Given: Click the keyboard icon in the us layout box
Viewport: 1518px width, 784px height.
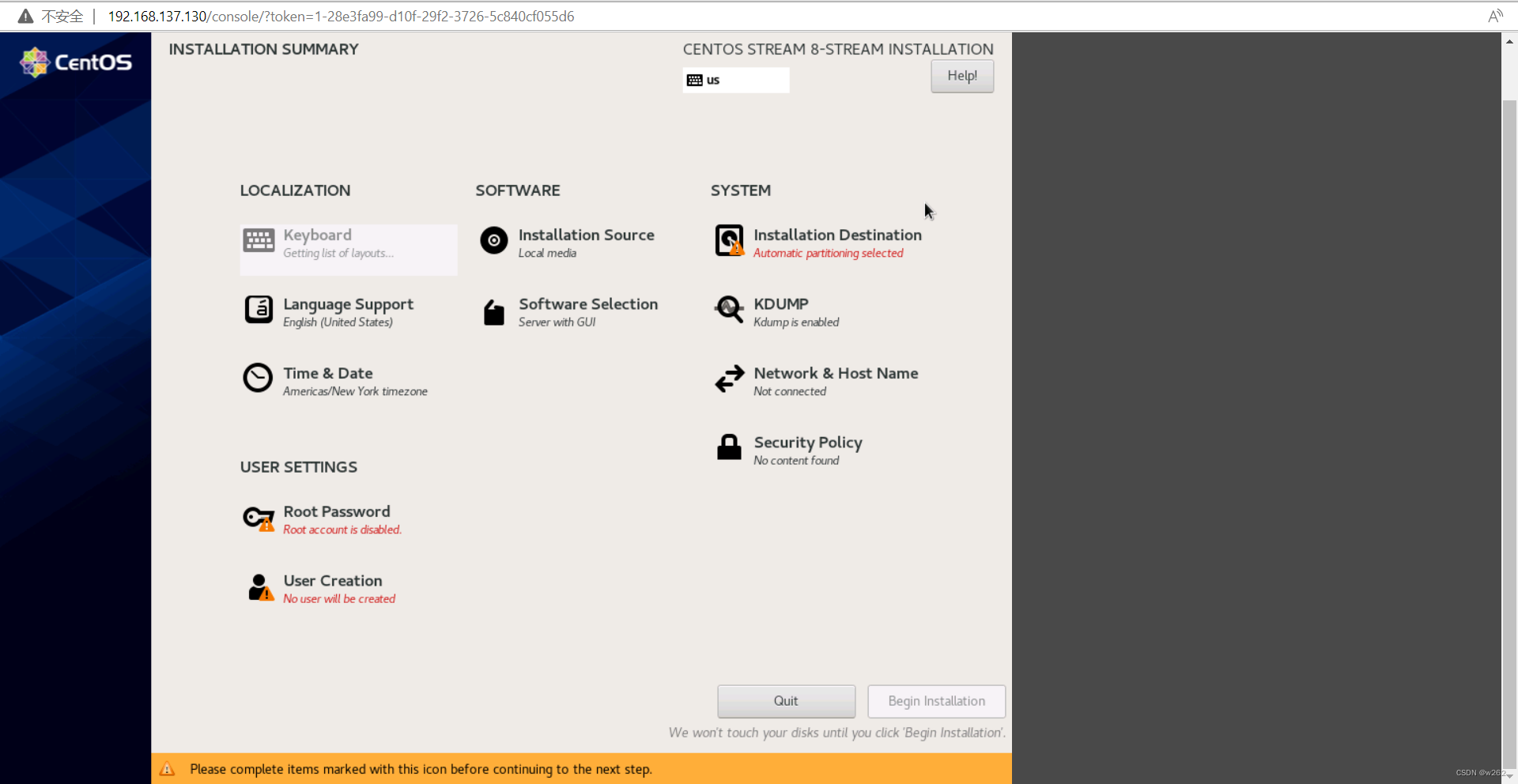Looking at the screenshot, I should (x=694, y=80).
